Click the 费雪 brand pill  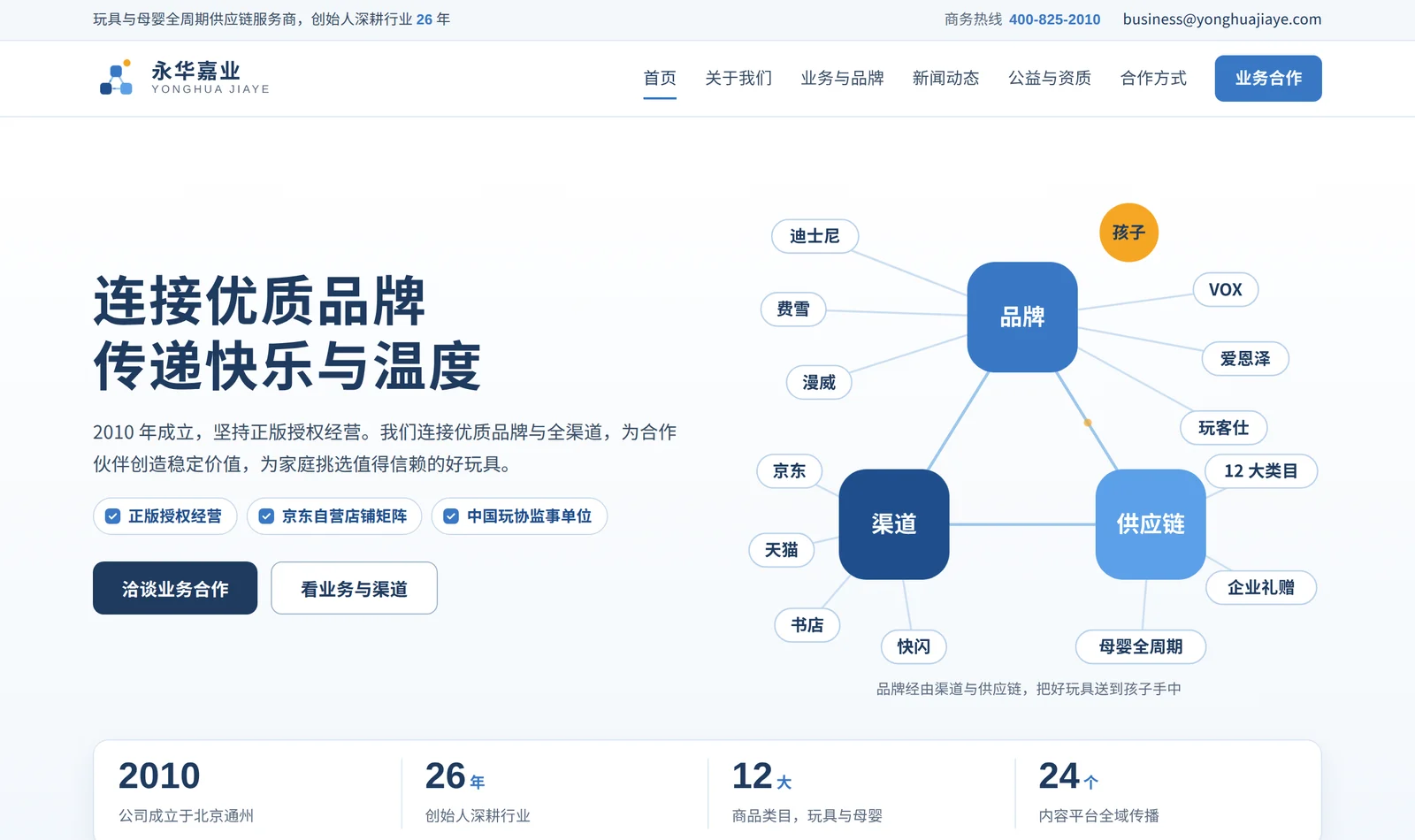[x=793, y=309]
